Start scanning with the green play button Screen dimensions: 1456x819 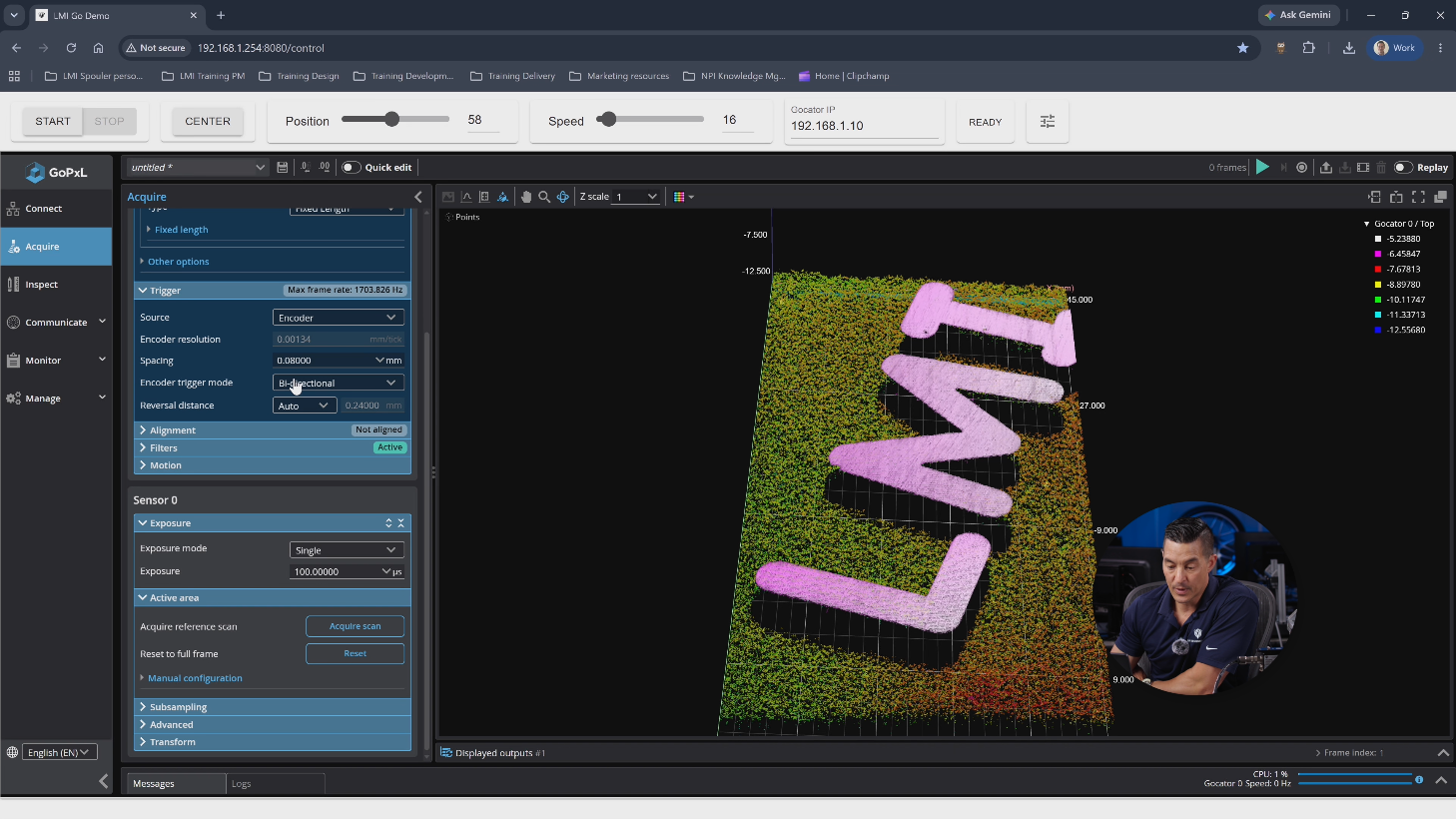tap(1262, 167)
